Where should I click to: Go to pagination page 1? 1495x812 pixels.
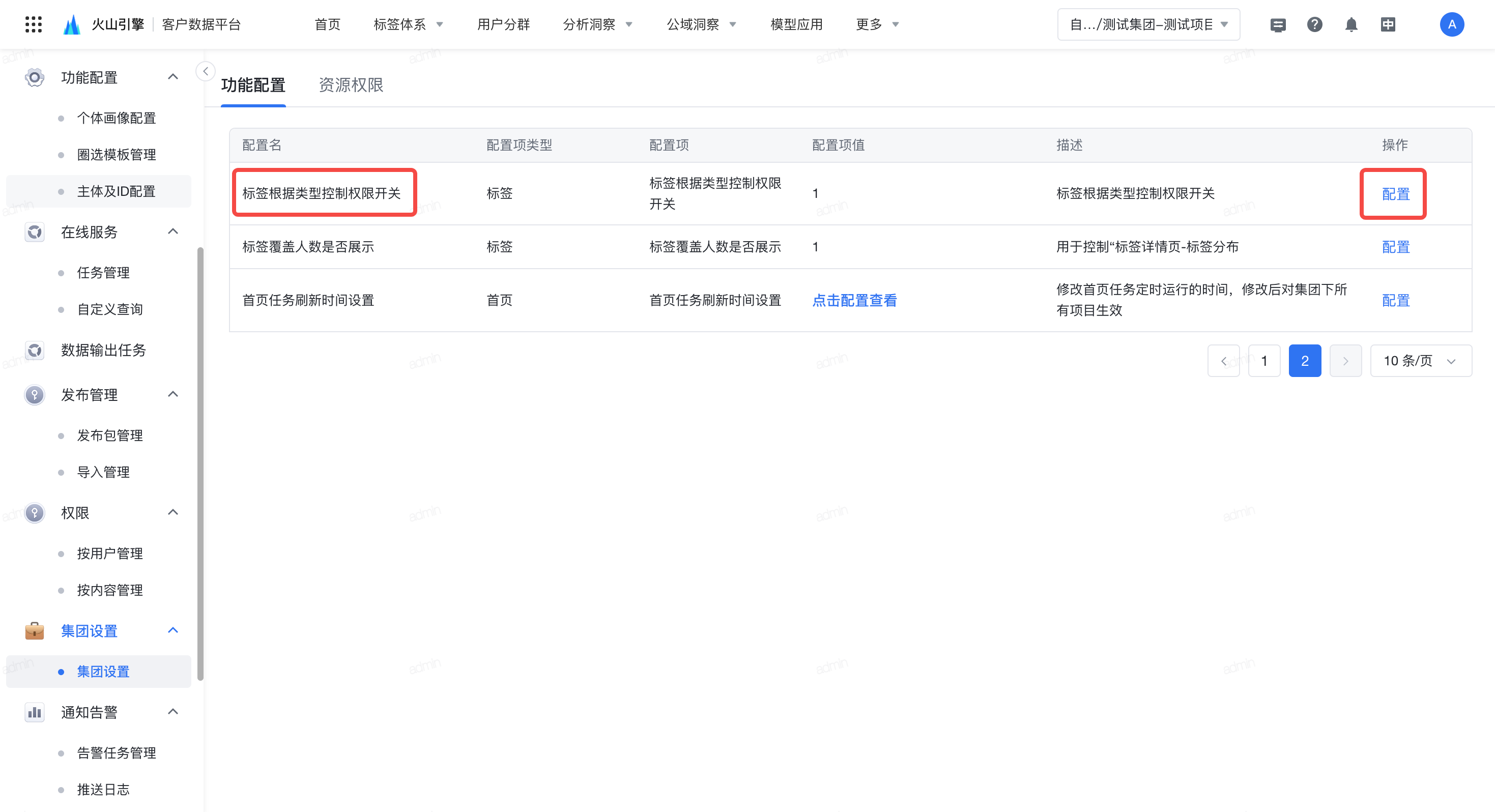[x=1264, y=360]
